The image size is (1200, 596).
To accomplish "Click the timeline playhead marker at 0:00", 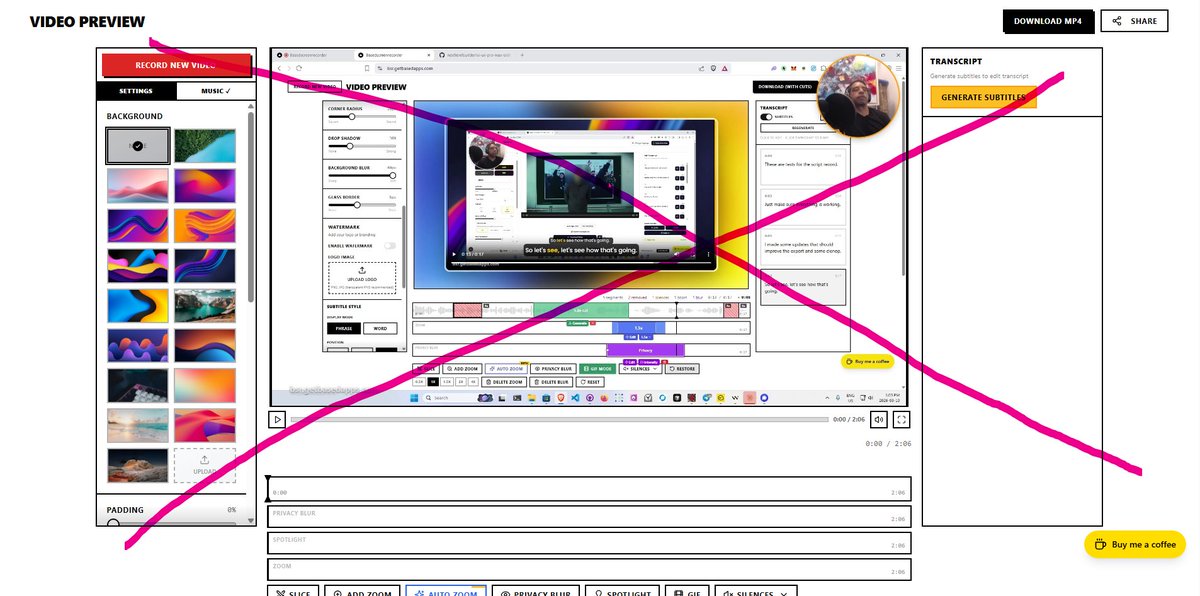I will tap(268, 488).
